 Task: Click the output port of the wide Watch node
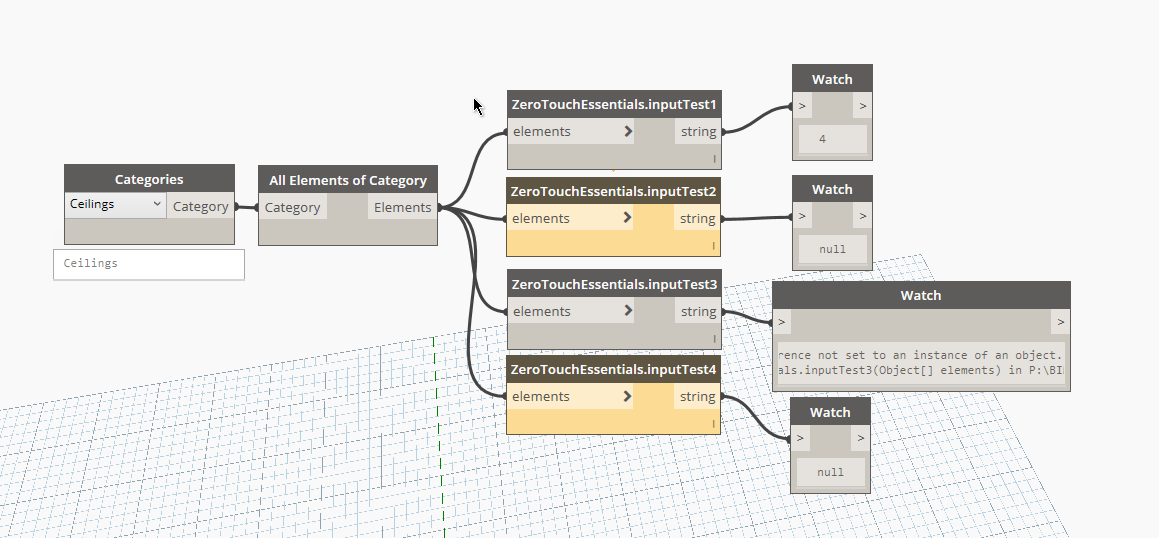[1061, 321]
